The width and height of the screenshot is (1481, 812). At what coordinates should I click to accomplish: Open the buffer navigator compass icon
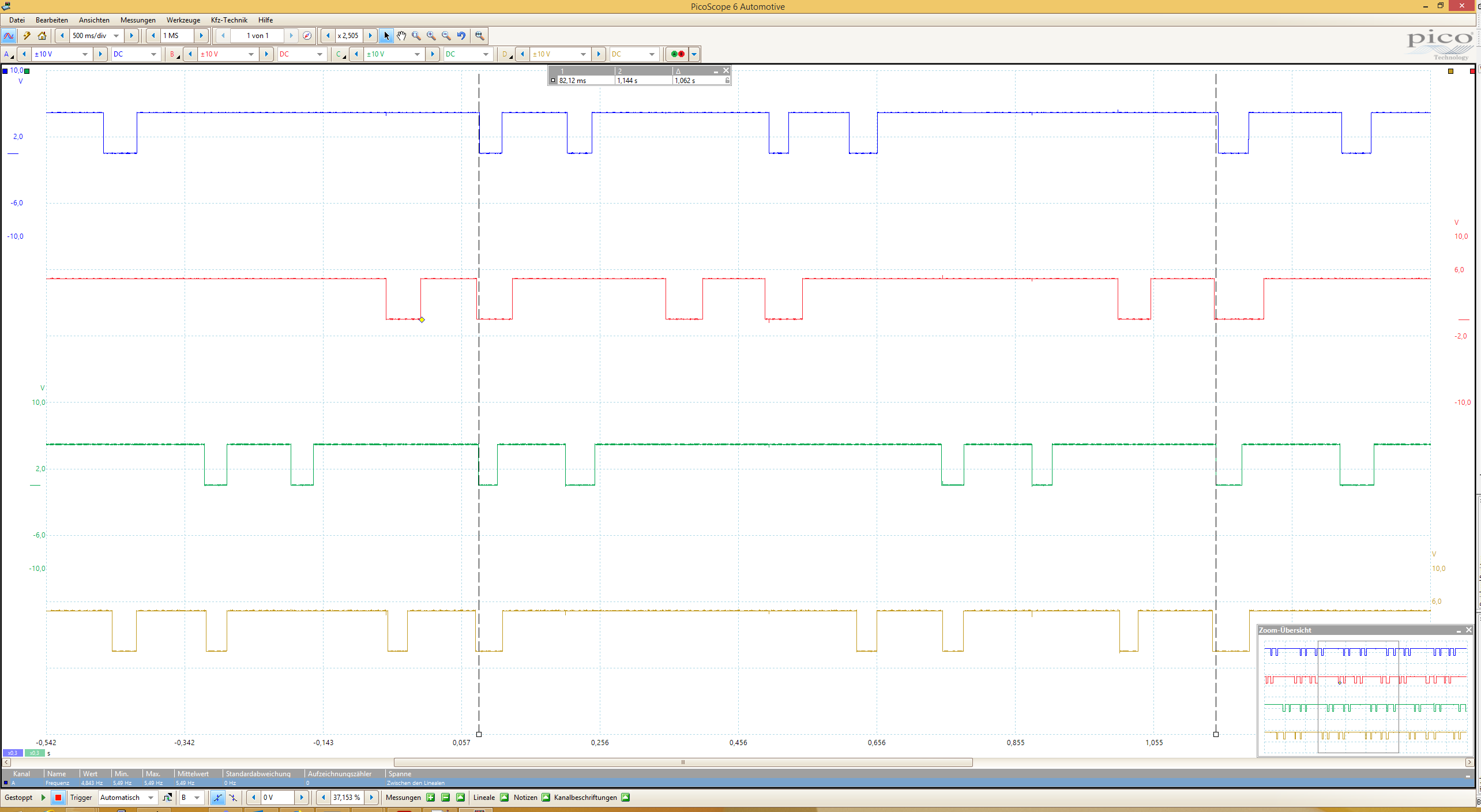(x=307, y=36)
